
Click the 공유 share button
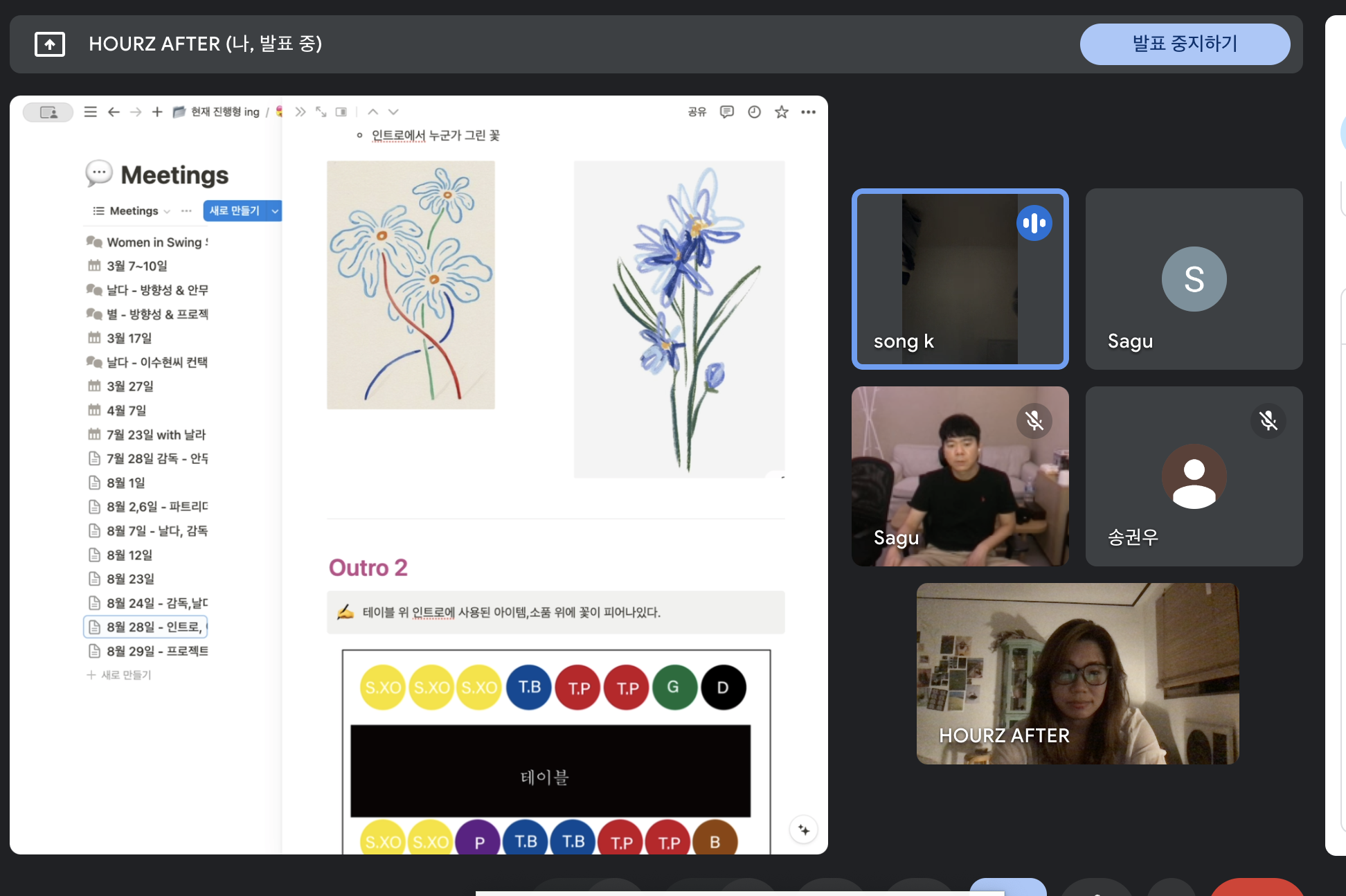click(x=697, y=112)
